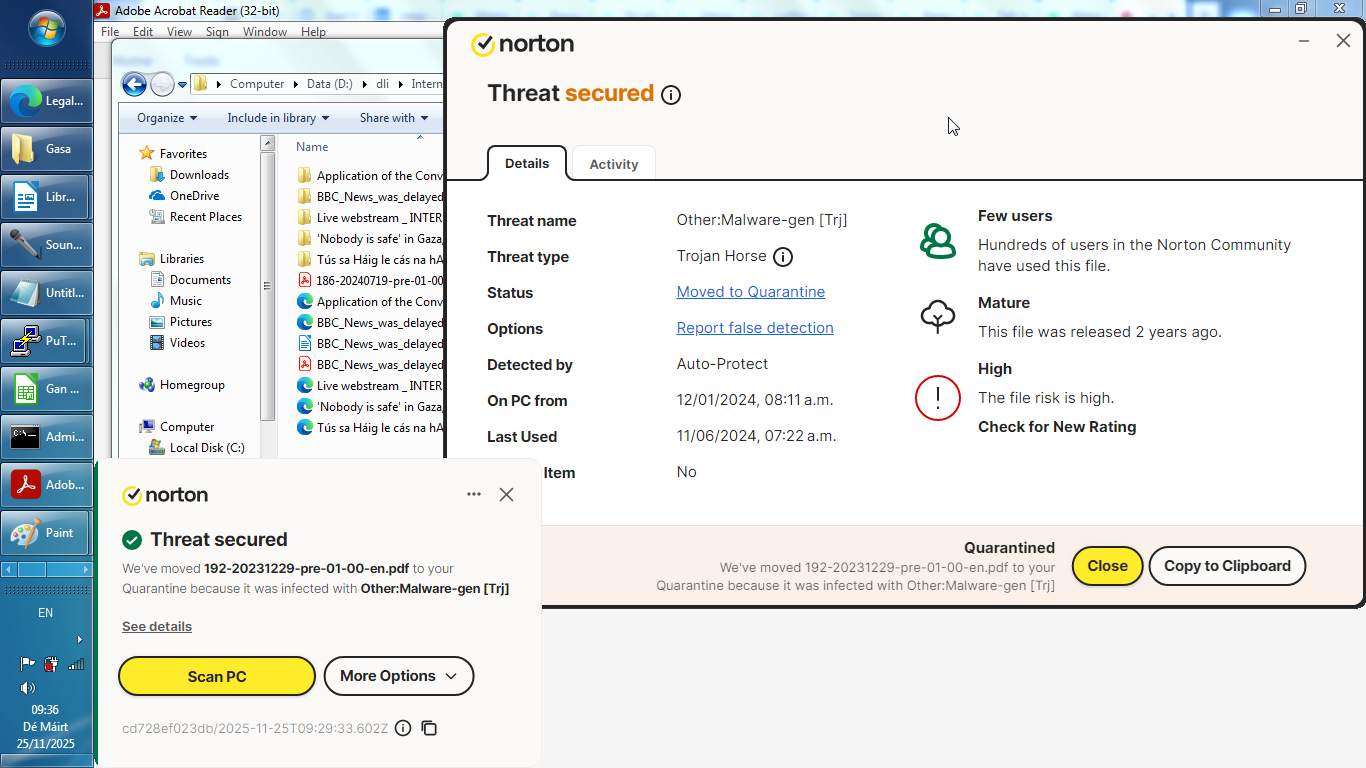The height and width of the screenshot is (768, 1366).
Task: Select Recent Places in navigation pane
Action: [205, 217]
